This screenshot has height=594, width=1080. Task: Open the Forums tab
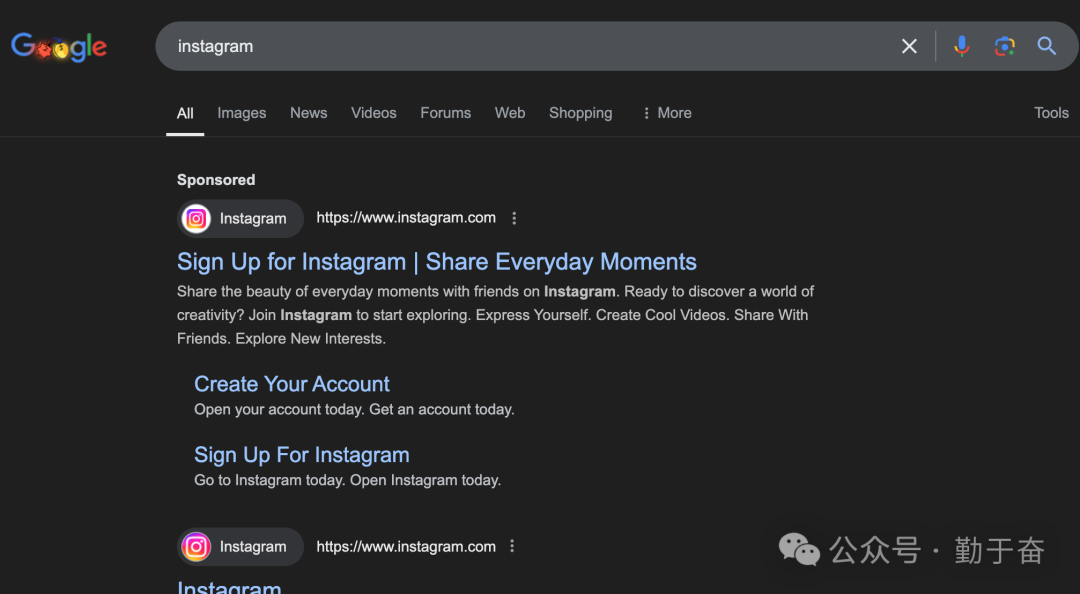click(445, 113)
